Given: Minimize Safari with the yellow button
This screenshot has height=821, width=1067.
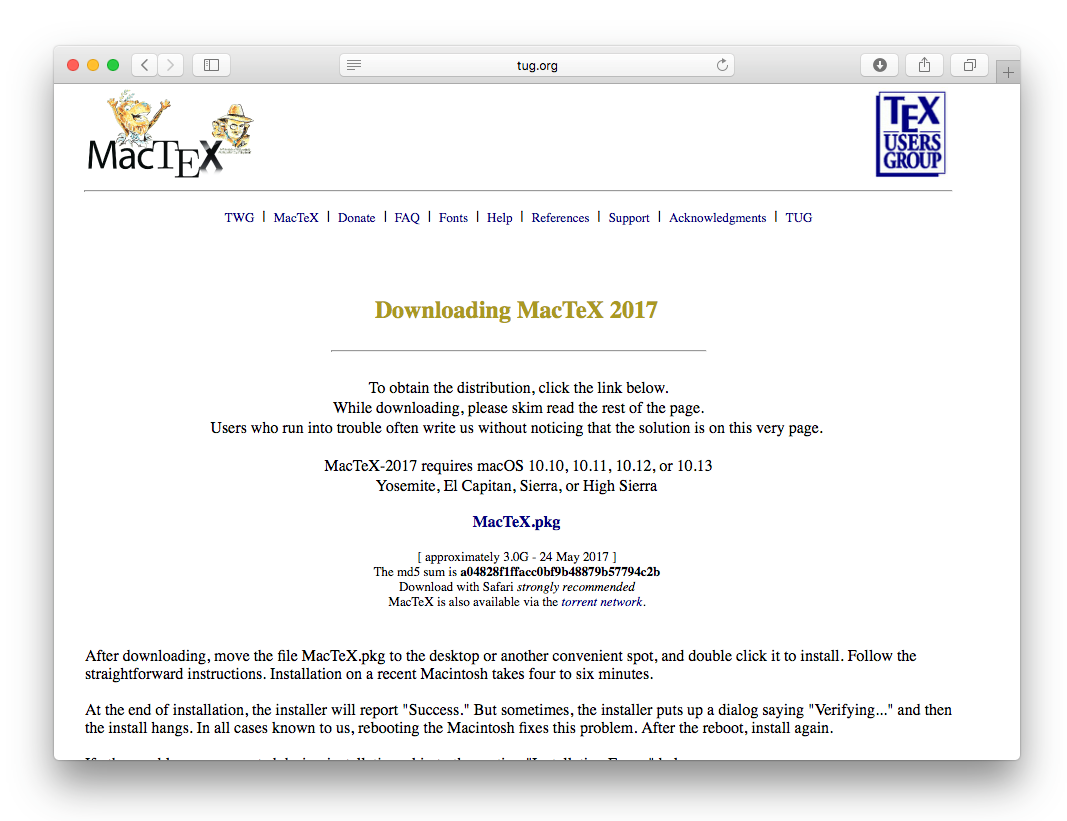Looking at the screenshot, I should [x=93, y=65].
